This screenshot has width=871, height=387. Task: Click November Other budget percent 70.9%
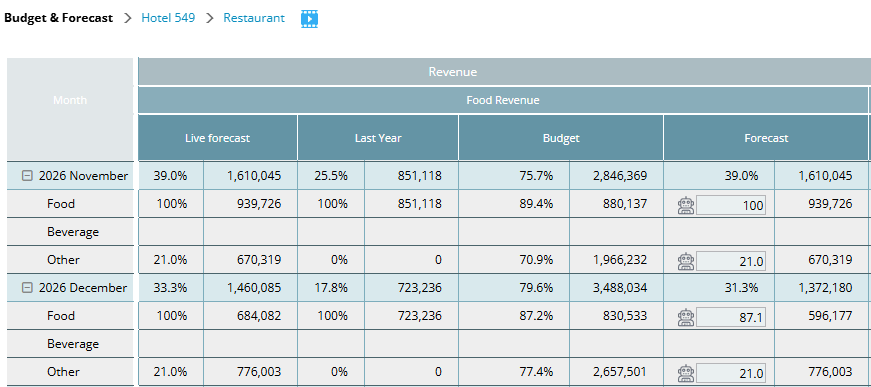tap(536, 260)
